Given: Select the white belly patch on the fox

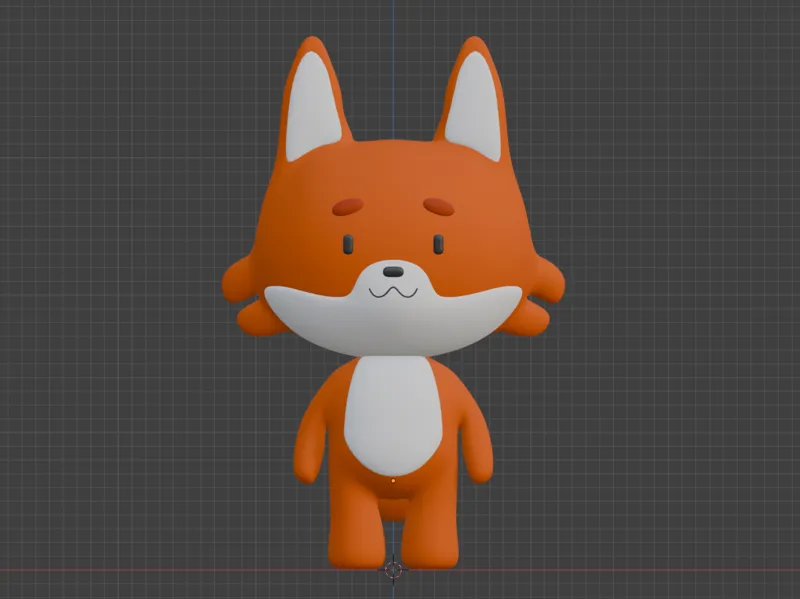Looking at the screenshot, I should [x=393, y=416].
